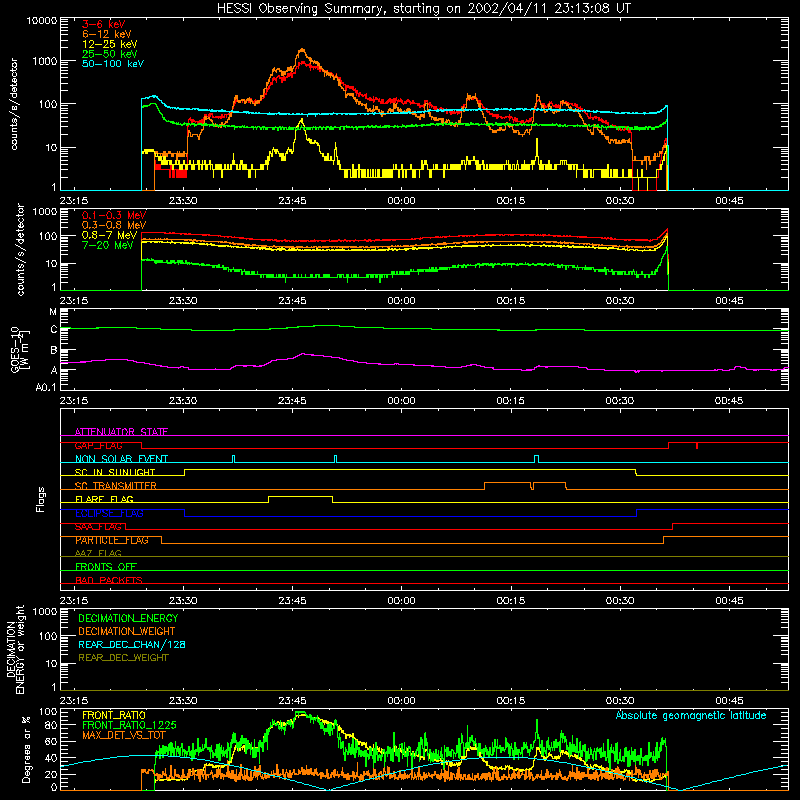Click the DECIMATION ENERGY or weight axis label
The image size is (800, 800).
pyautogui.click(x=15, y=649)
